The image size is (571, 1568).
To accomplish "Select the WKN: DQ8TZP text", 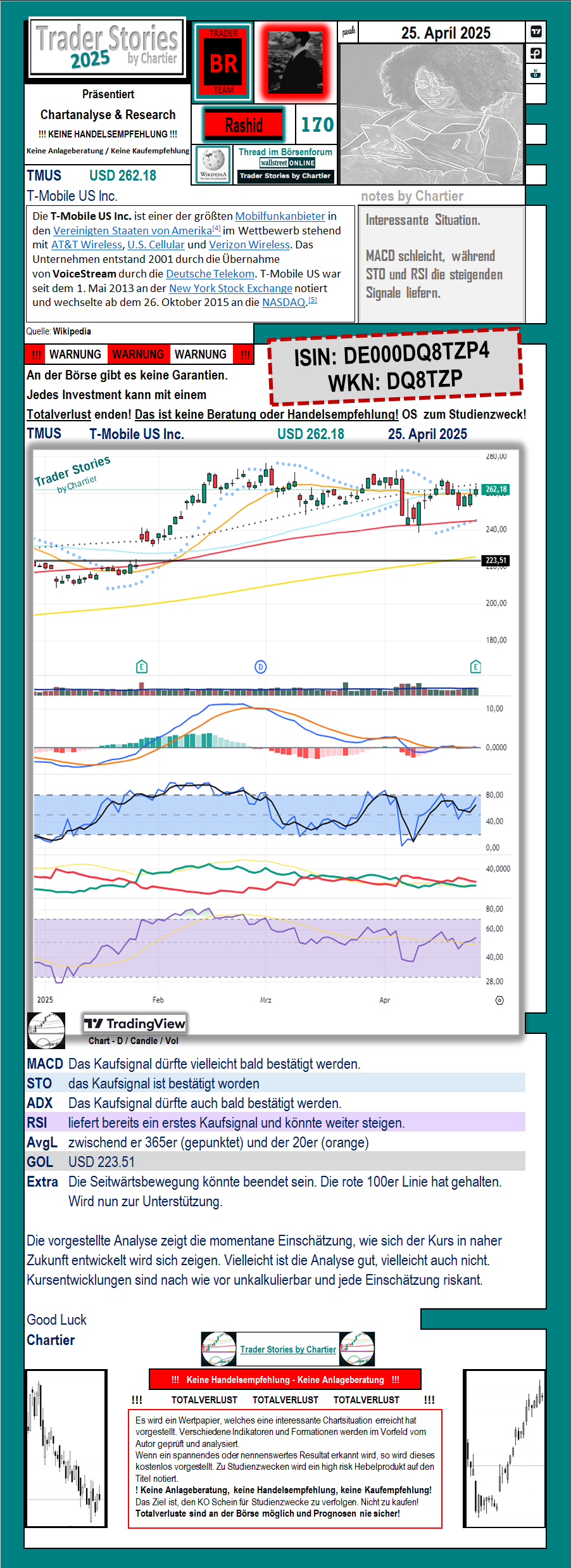I will tap(395, 381).
